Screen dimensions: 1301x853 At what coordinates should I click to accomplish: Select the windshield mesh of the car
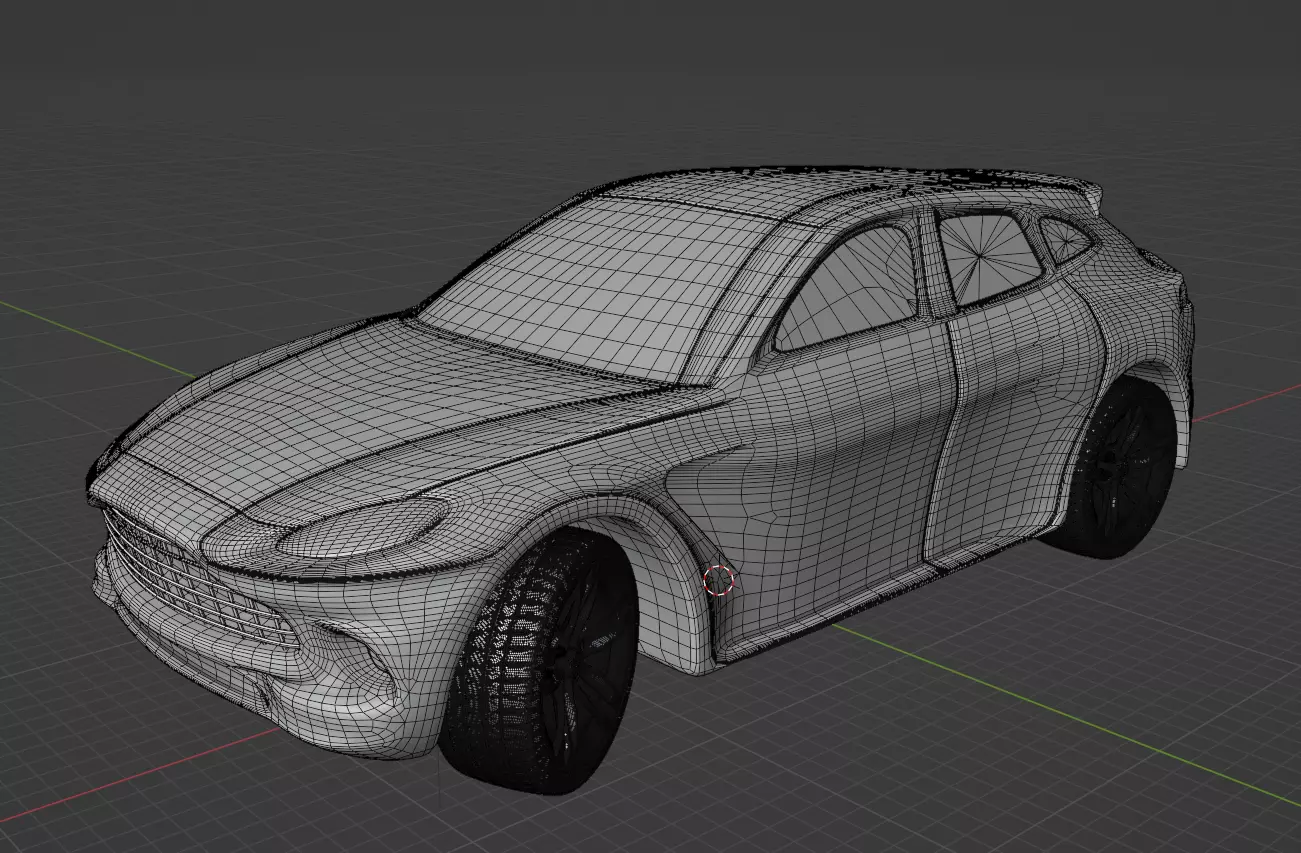600,286
